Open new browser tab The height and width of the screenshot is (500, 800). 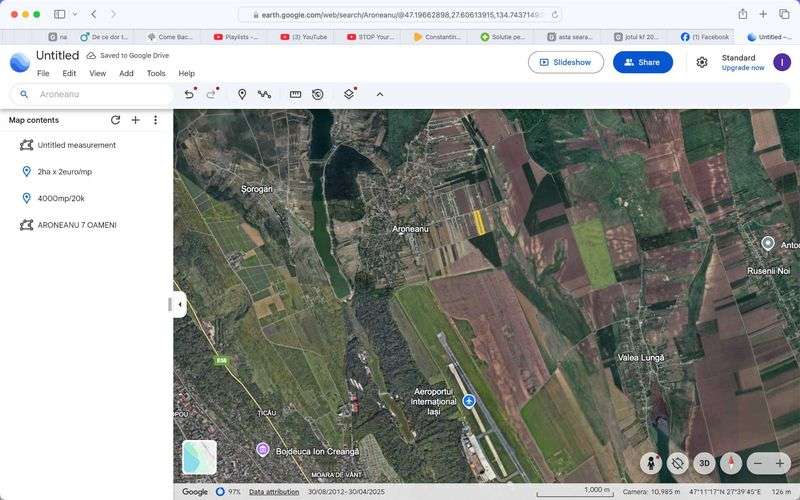tap(763, 14)
